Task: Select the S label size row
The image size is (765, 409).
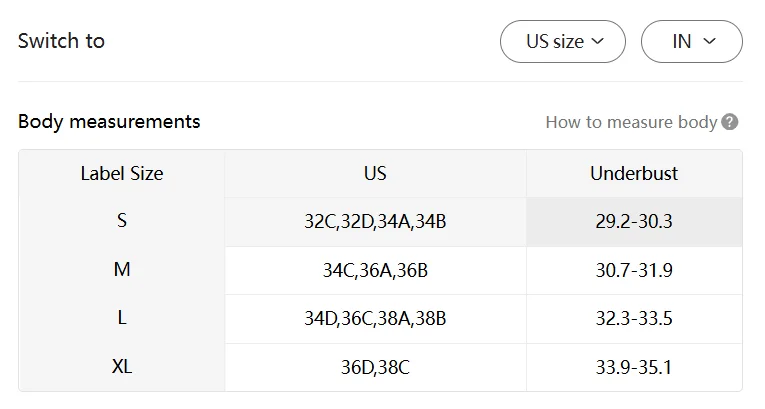Action: click(x=122, y=221)
